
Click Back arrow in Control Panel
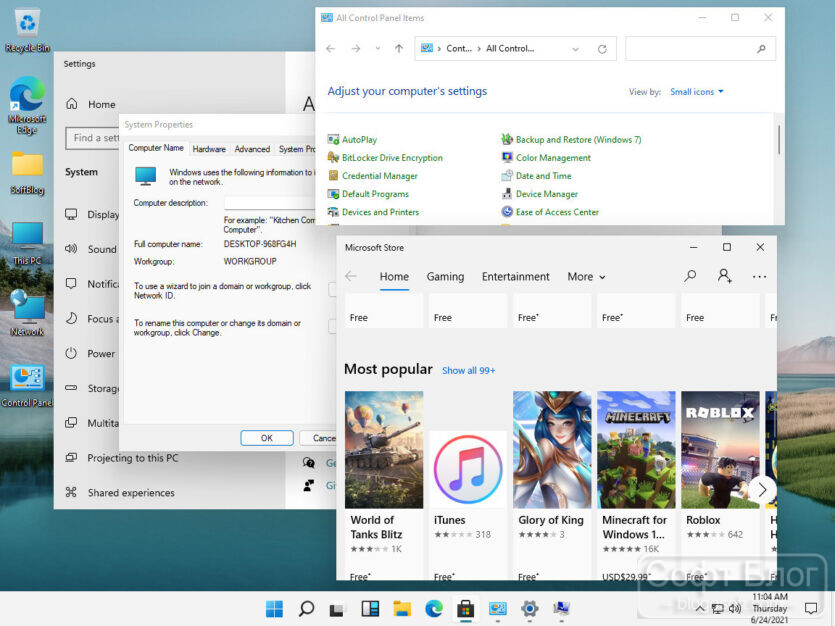click(330, 48)
